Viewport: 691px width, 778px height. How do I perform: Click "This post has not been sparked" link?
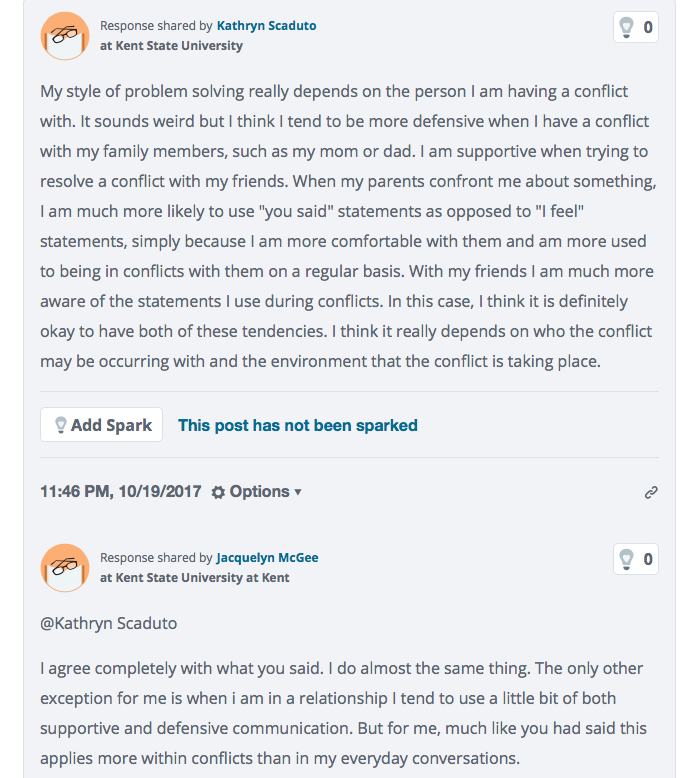click(x=298, y=425)
